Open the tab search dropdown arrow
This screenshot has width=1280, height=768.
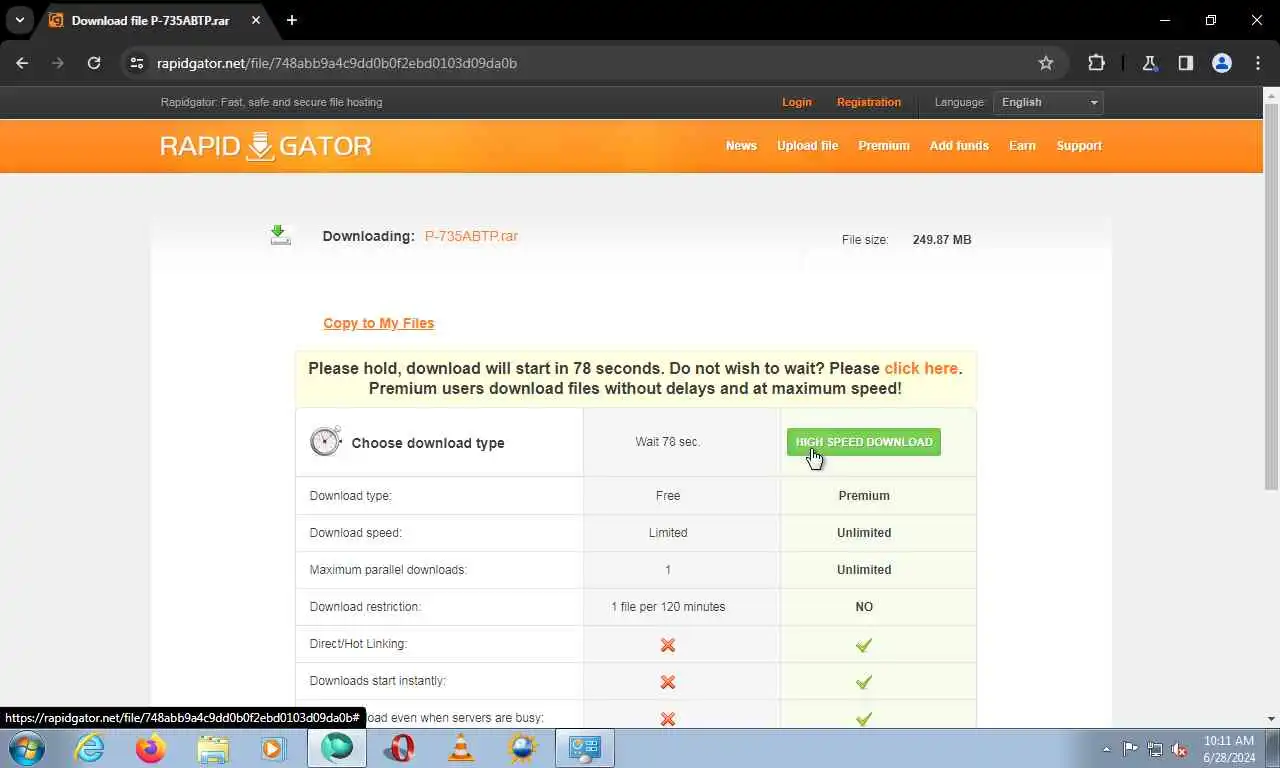click(x=19, y=20)
